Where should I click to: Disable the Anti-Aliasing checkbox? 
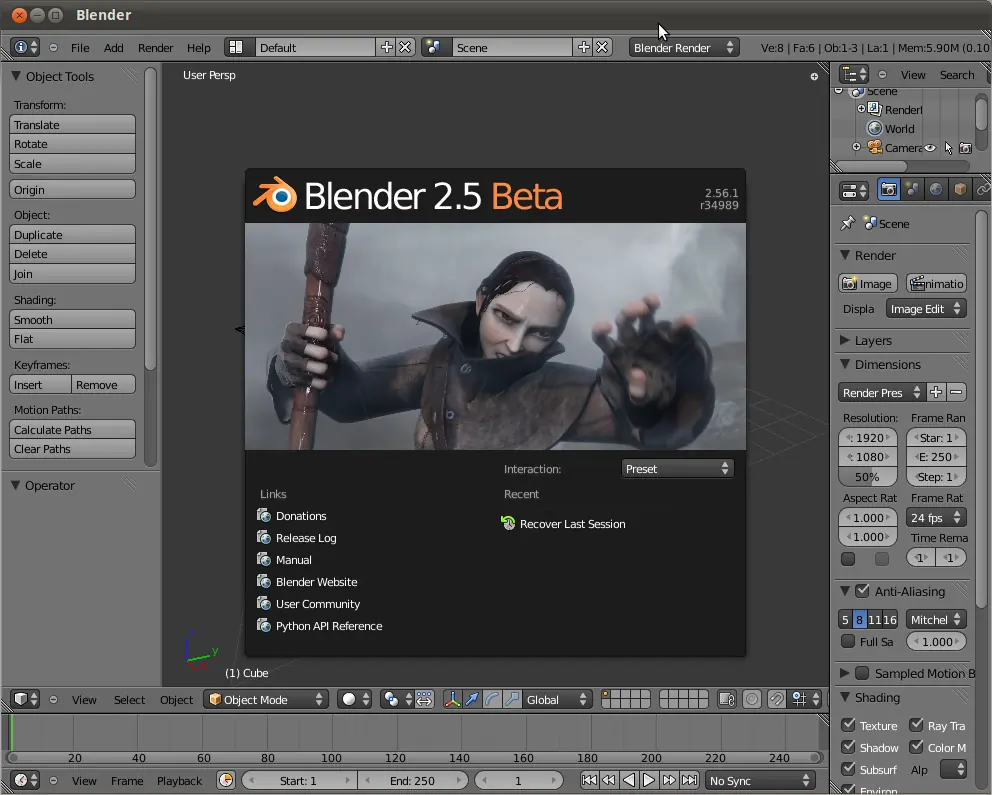click(862, 591)
